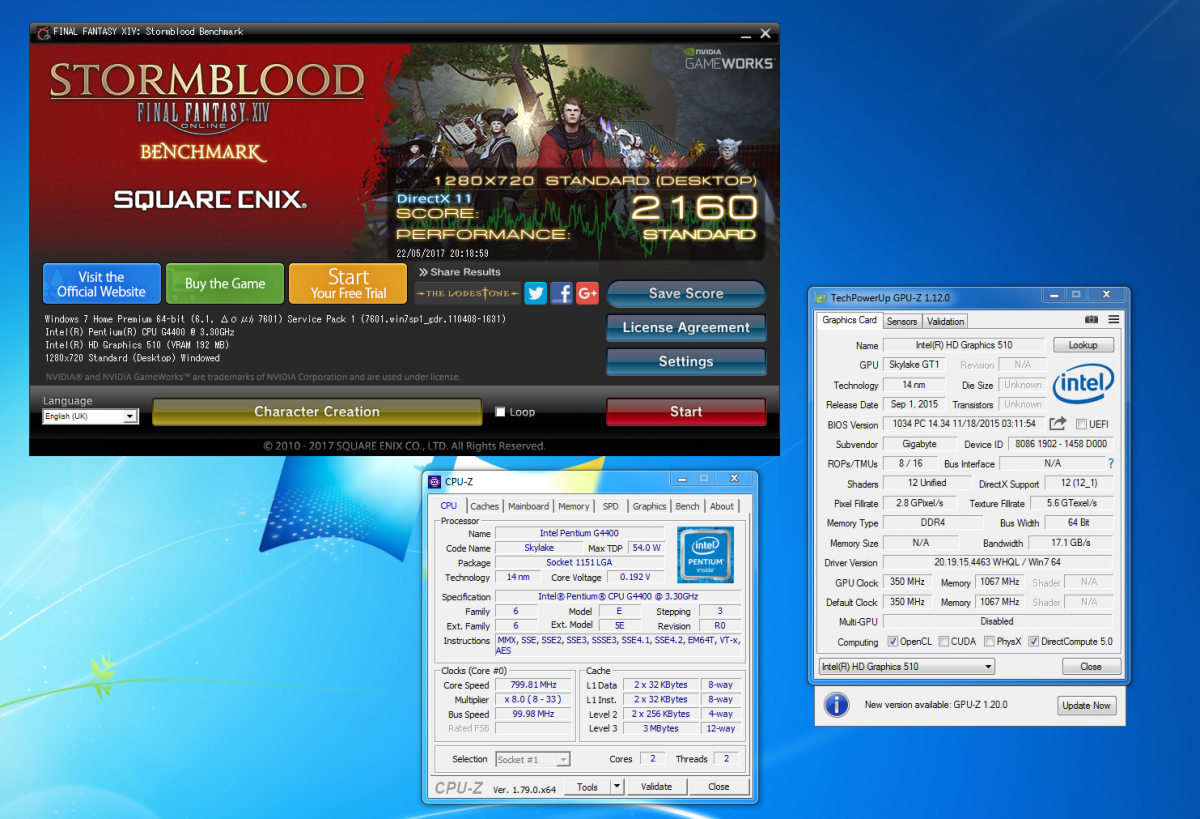Switch to Memory tab in CPU-Z
Viewport: 1200px width, 819px height.
point(574,506)
